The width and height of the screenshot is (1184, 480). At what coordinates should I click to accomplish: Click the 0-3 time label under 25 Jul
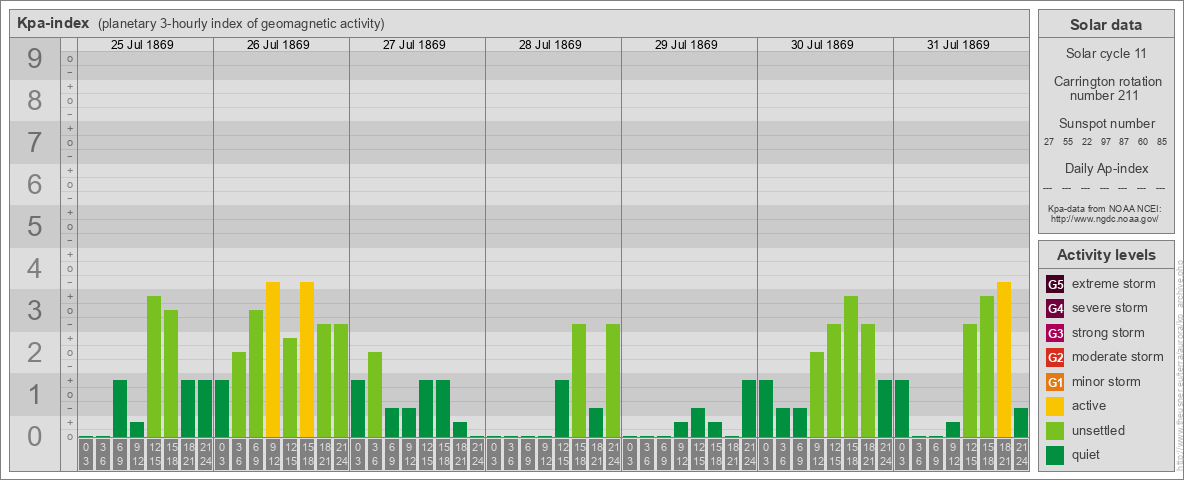point(86,455)
